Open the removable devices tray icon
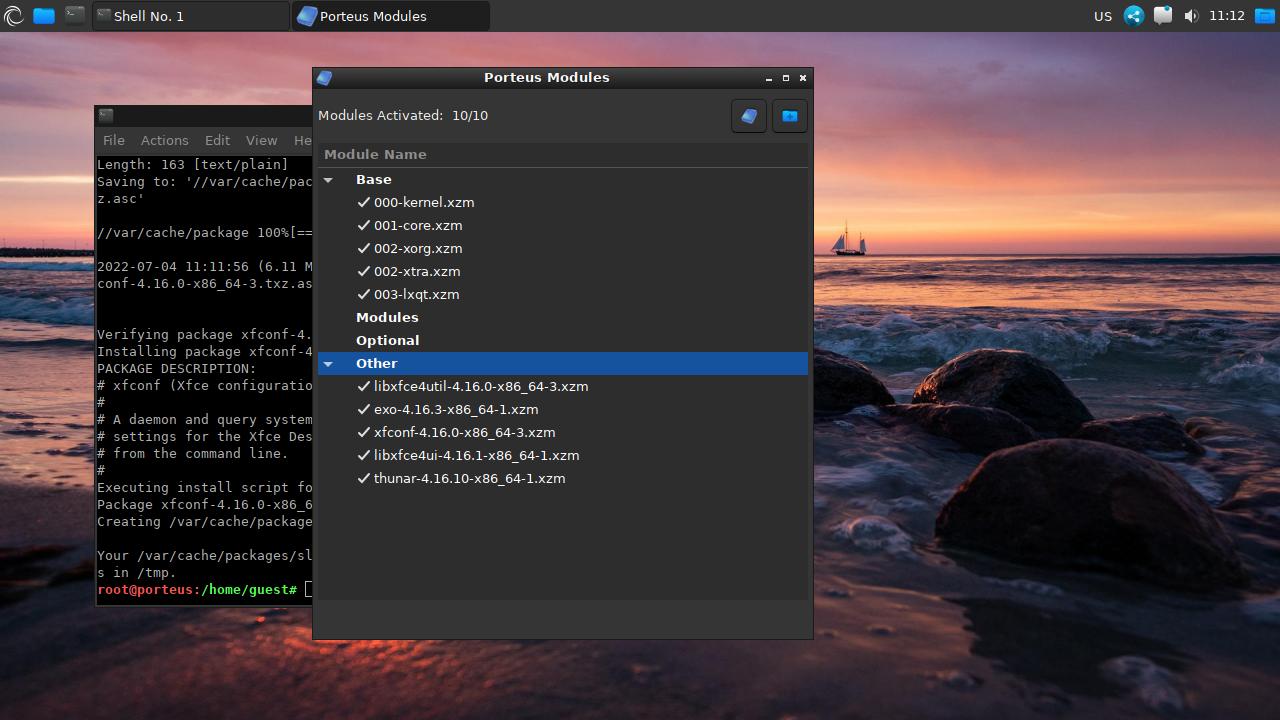The image size is (1280, 720). pyautogui.click(x=1162, y=16)
